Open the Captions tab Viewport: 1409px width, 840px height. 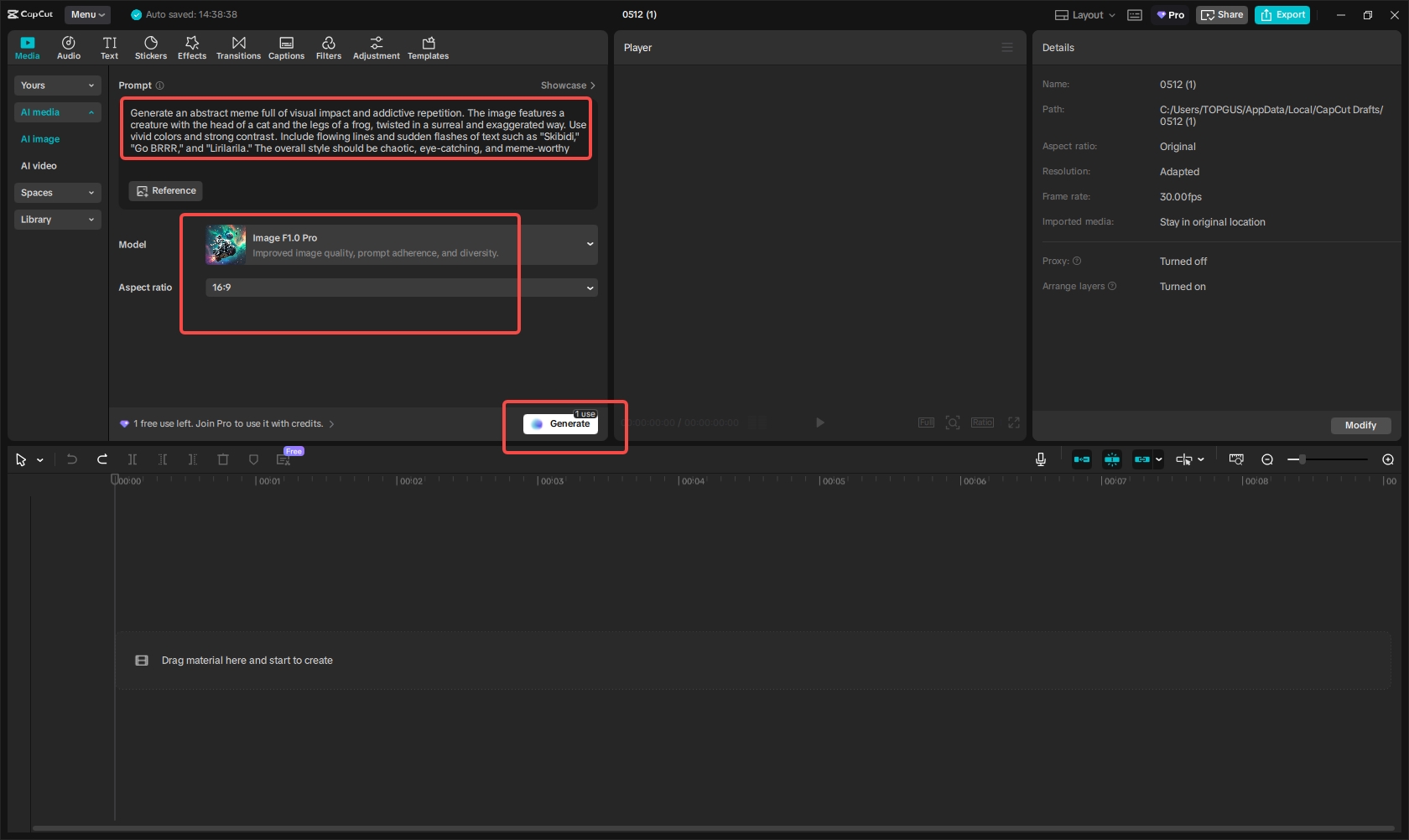tap(286, 48)
